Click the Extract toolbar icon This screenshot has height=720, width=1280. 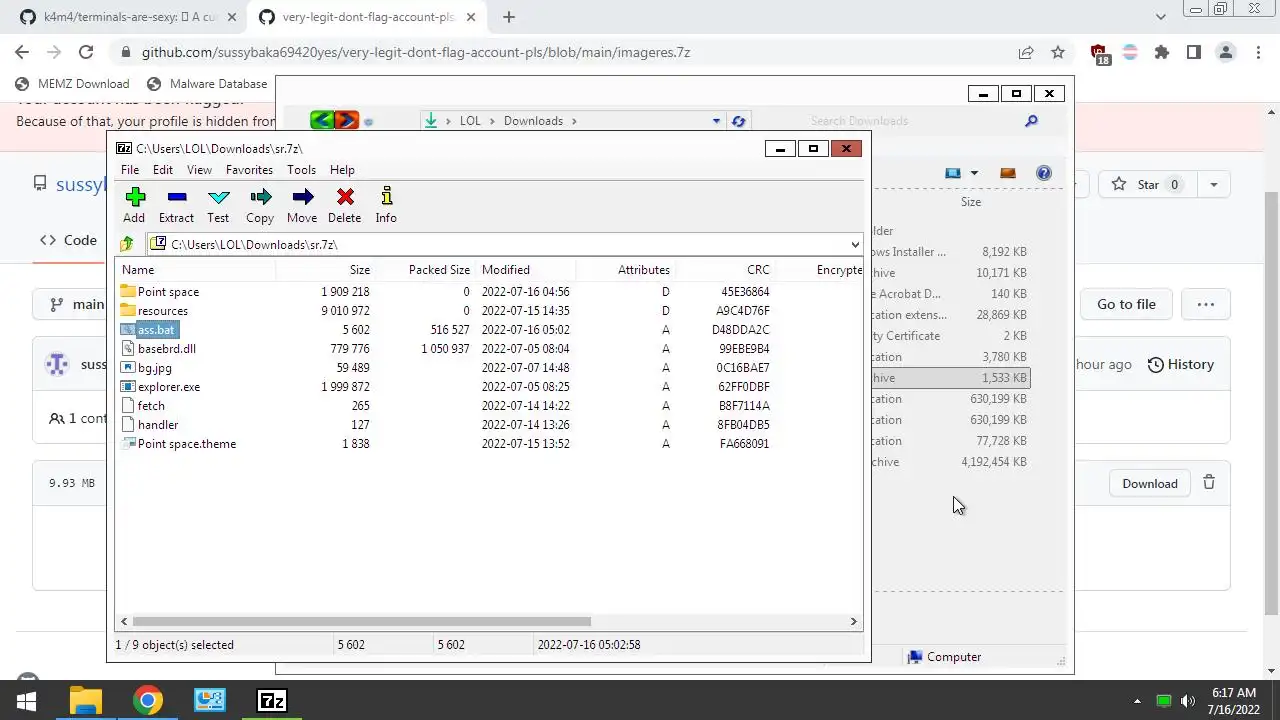(x=176, y=205)
